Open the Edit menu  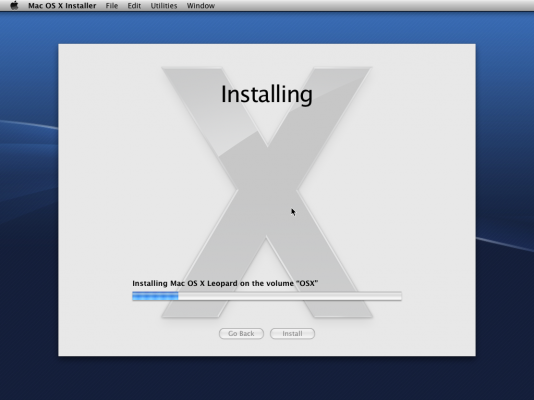pos(134,5)
